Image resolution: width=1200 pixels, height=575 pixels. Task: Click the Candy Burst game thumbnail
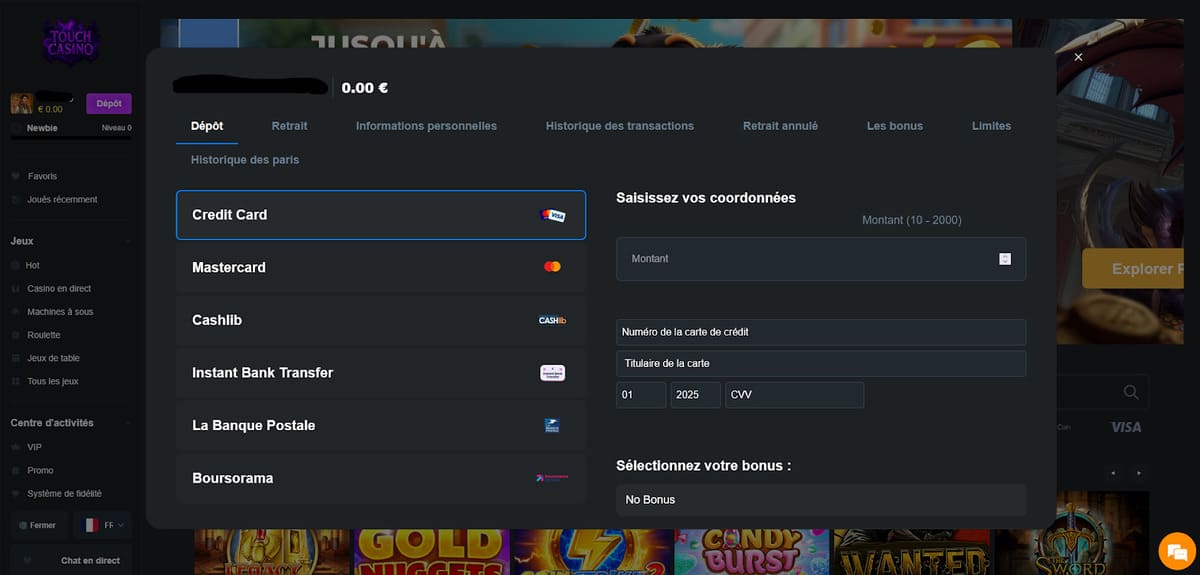coord(753,551)
